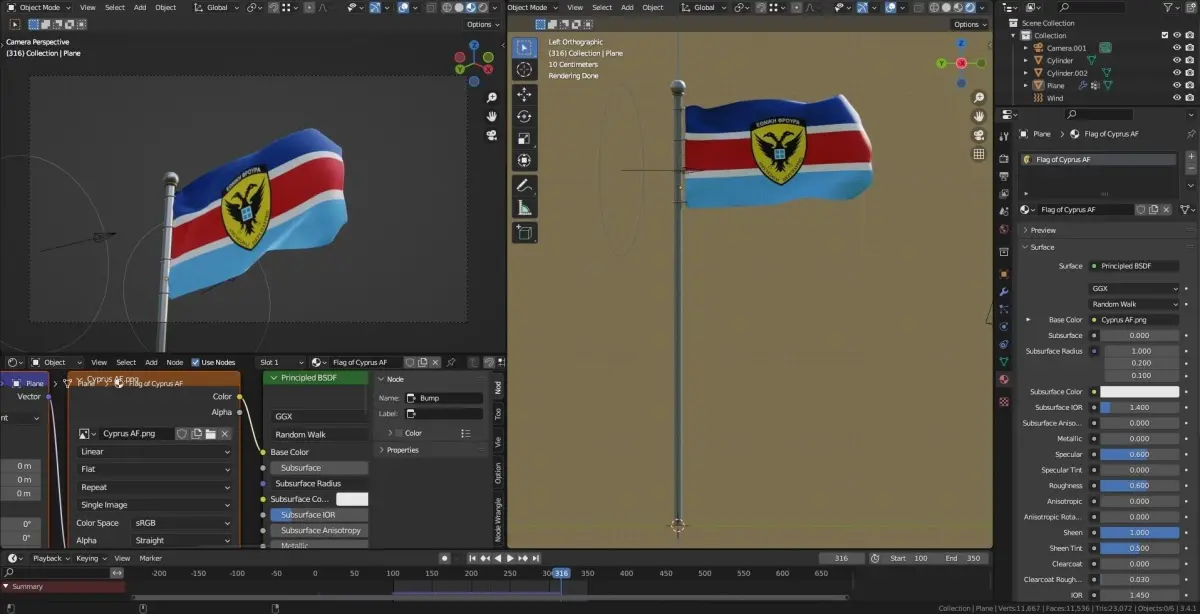Open the Linear interpolation dropdown
The height and width of the screenshot is (614, 1200).
coord(154,452)
